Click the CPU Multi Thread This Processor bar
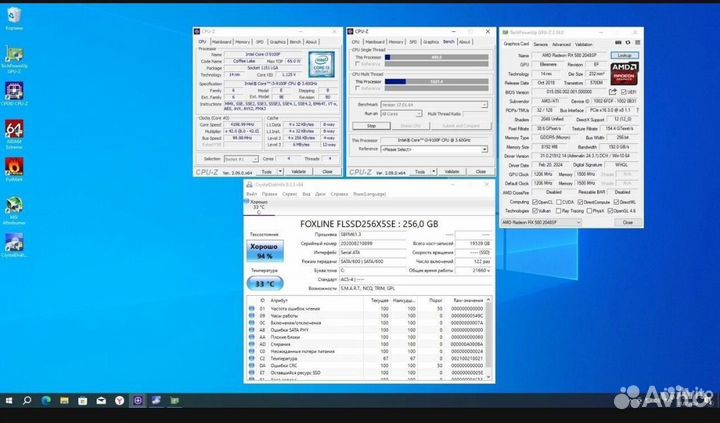Image resolution: width=720 pixels, height=423 pixels. point(437,82)
